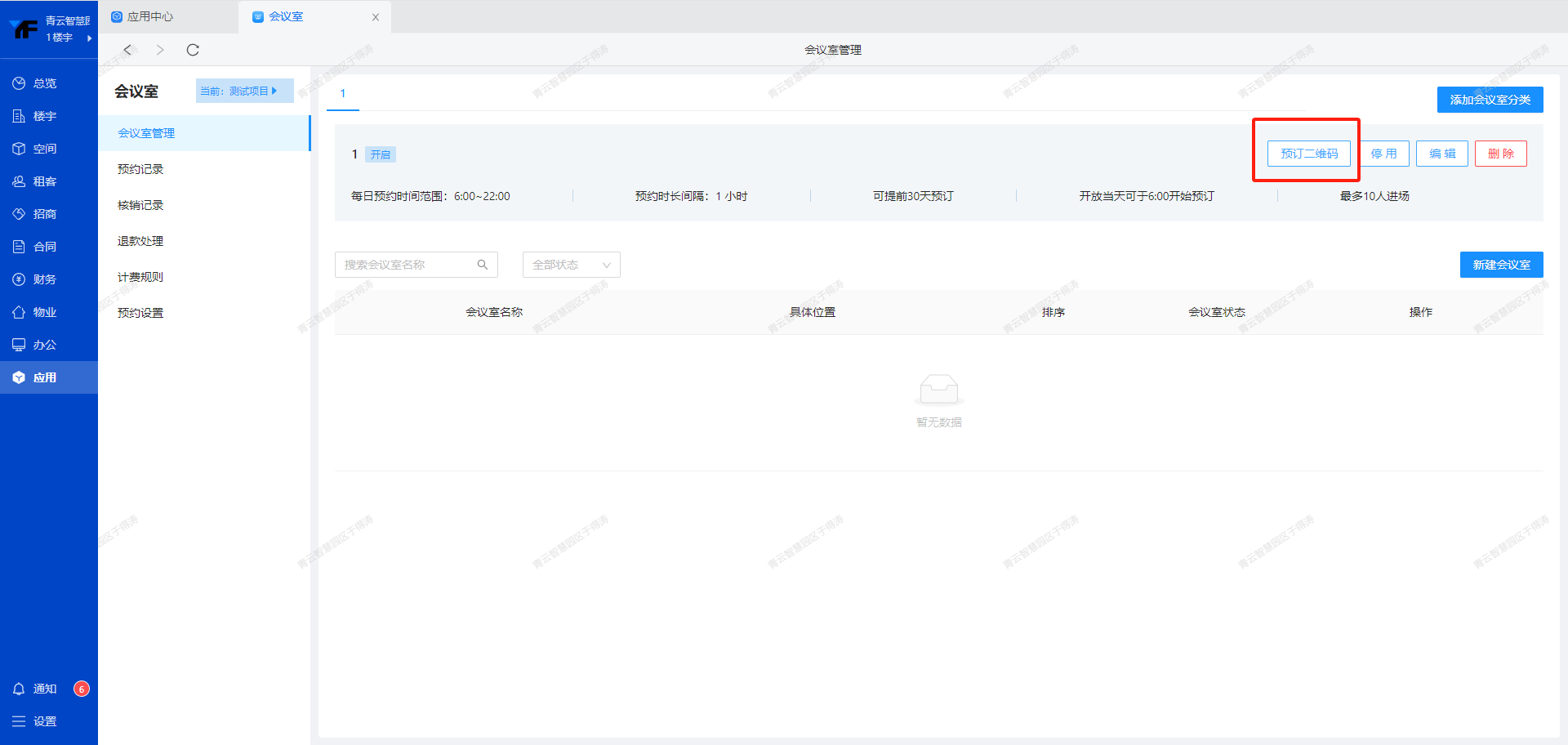The width and height of the screenshot is (1568, 745).
Task: Expand the 全部状态 status dropdown
Action: (571, 265)
